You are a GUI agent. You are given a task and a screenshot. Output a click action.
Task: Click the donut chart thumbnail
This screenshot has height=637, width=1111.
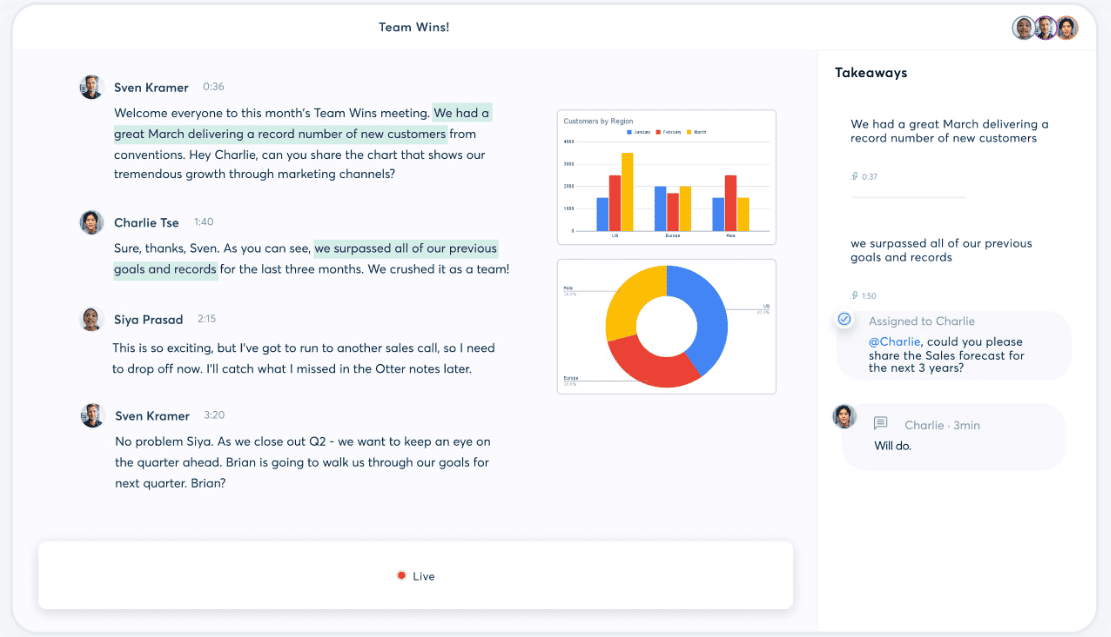666,326
